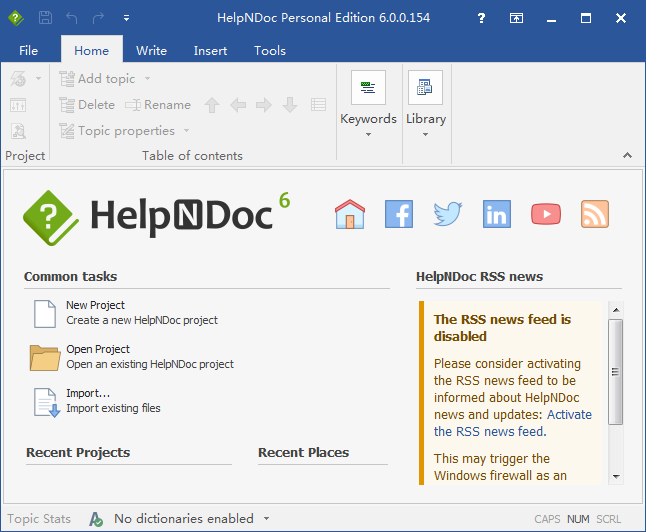Click the Import document arrow icon
This screenshot has width=646, height=532.
click(x=47, y=402)
